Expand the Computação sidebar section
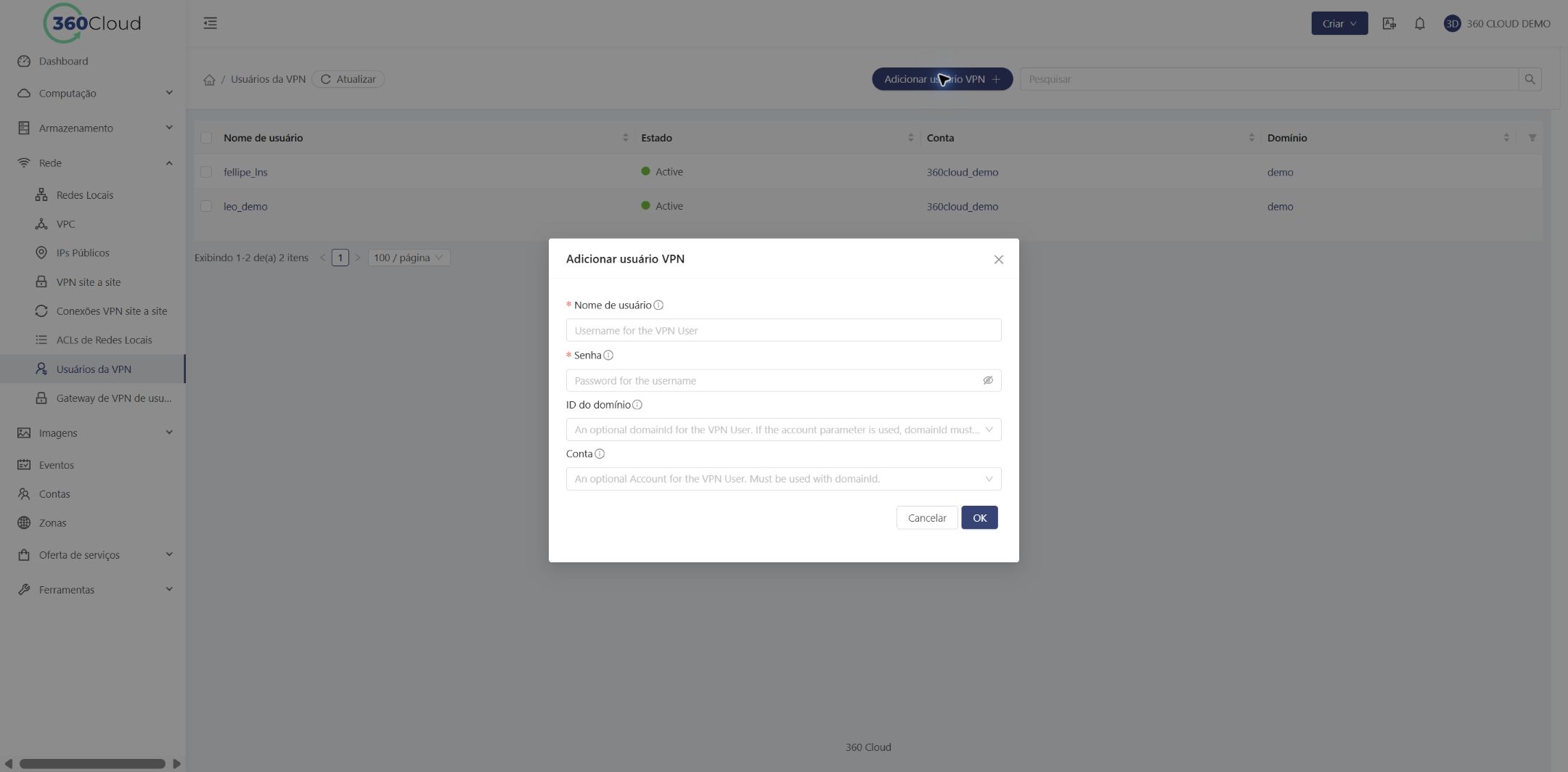1568x772 pixels. (93, 93)
